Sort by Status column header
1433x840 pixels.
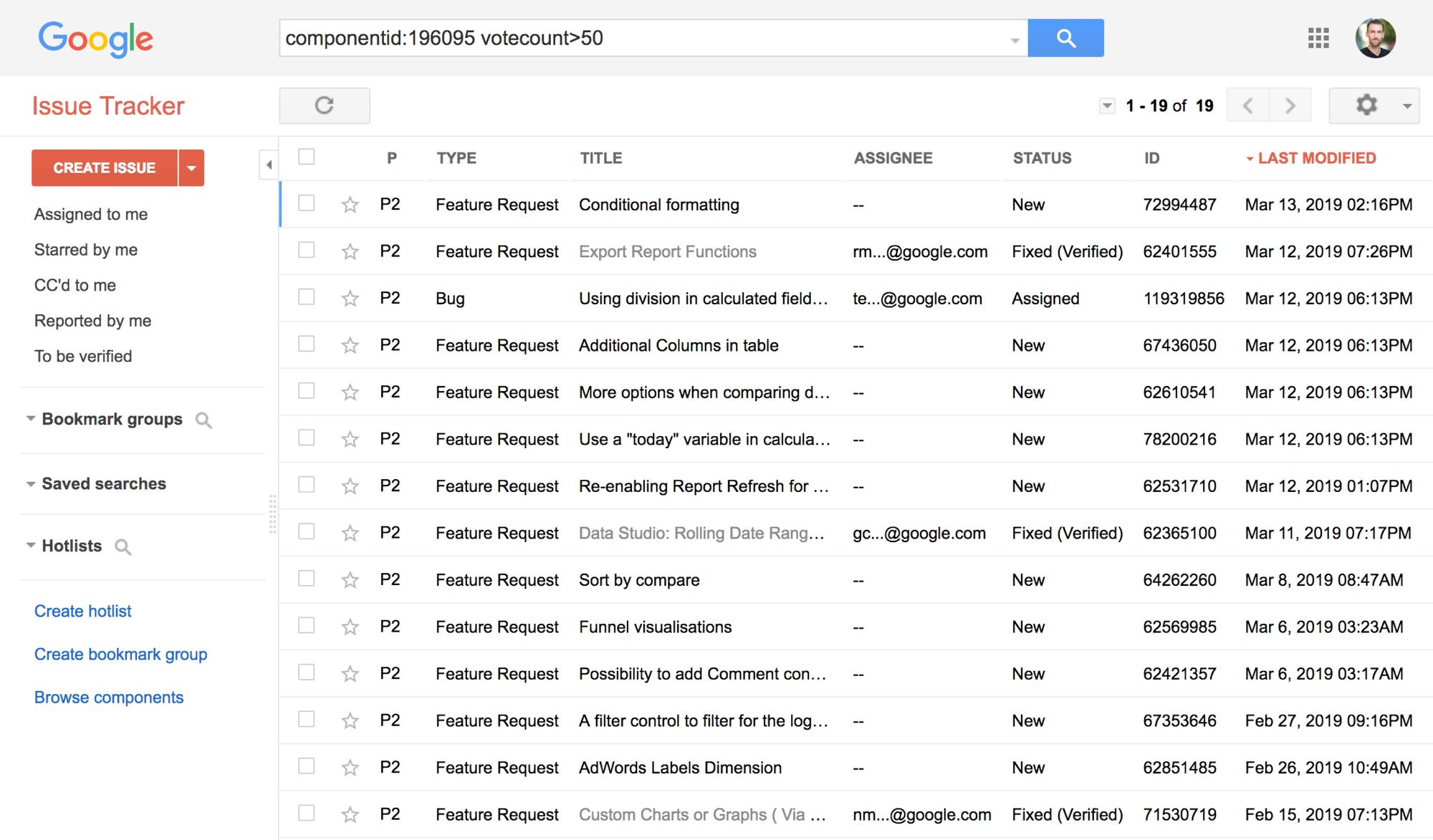[1042, 158]
